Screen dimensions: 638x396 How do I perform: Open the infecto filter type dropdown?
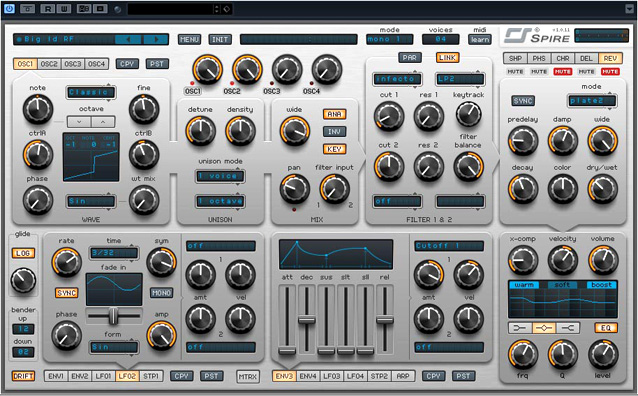(x=397, y=79)
